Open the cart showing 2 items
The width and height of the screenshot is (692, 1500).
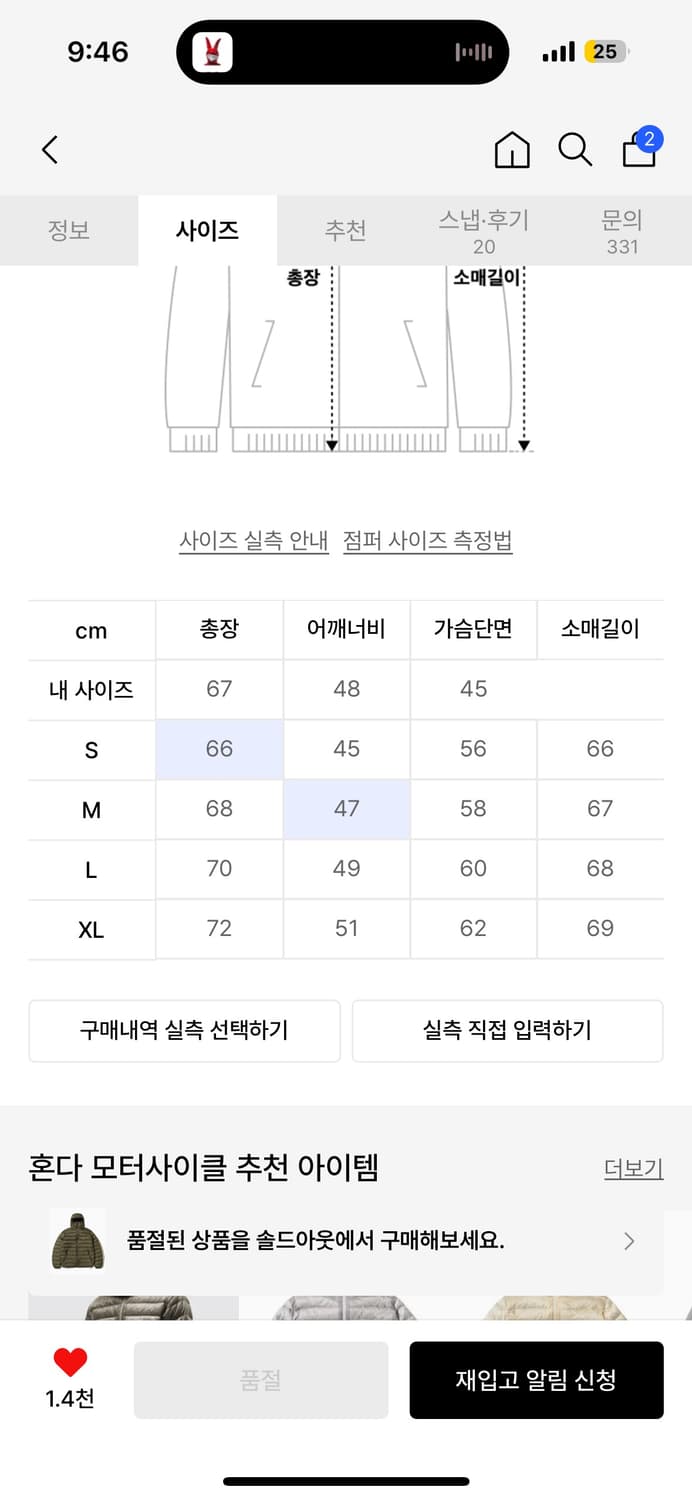pos(638,152)
